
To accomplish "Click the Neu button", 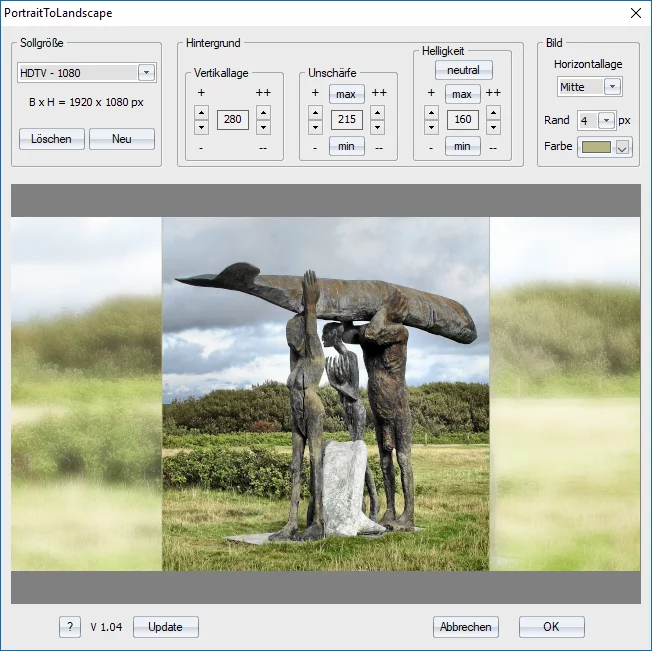I will click(x=121, y=139).
